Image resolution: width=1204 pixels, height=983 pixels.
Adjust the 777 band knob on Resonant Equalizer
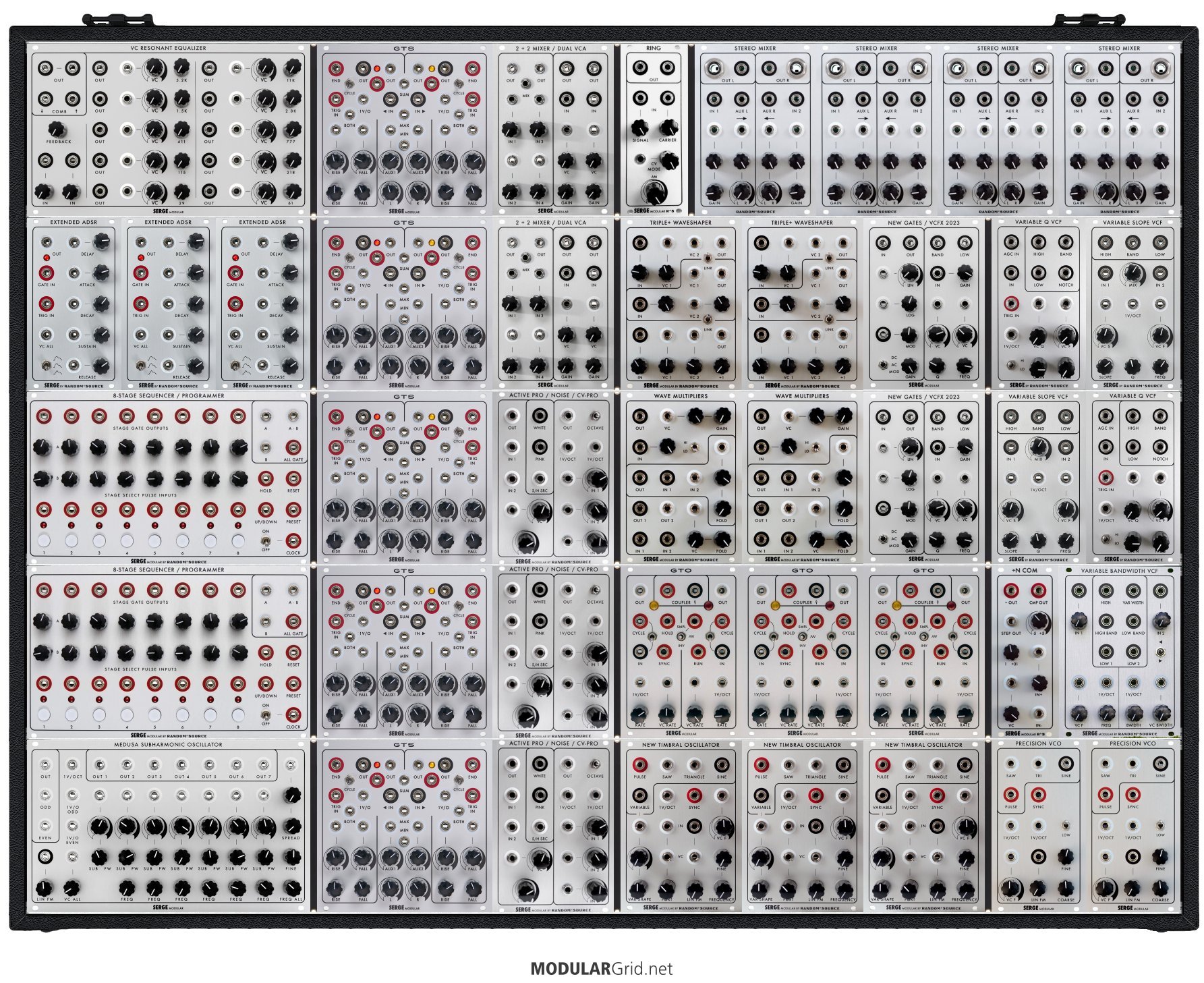point(291,130)
